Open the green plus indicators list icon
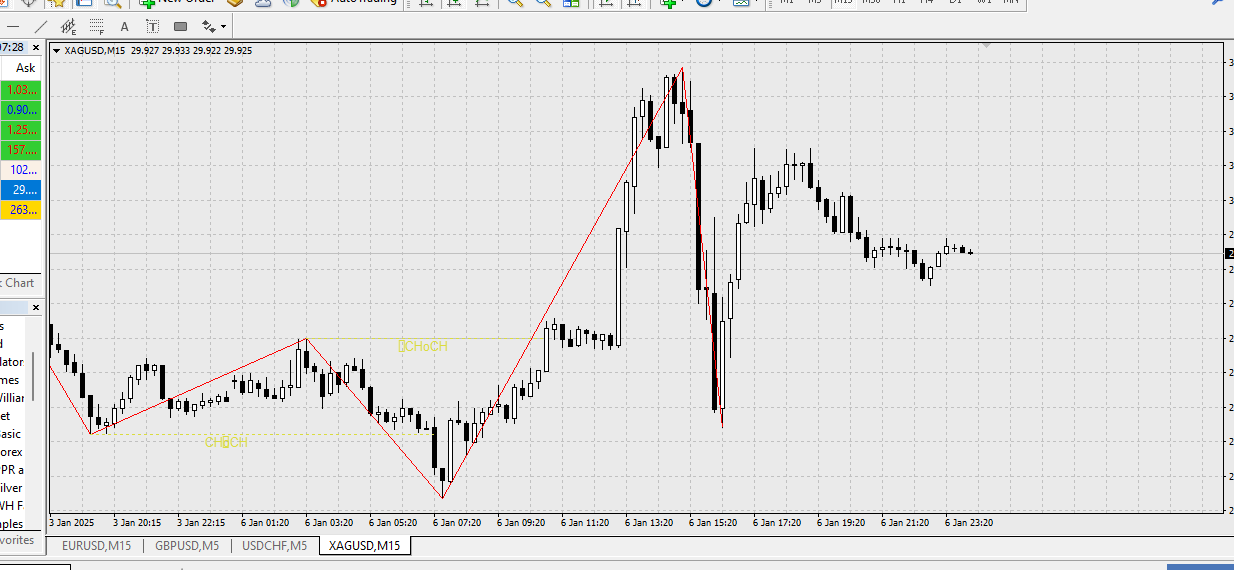The width and height of the screenshot is (1234, 570). point(668,3)
